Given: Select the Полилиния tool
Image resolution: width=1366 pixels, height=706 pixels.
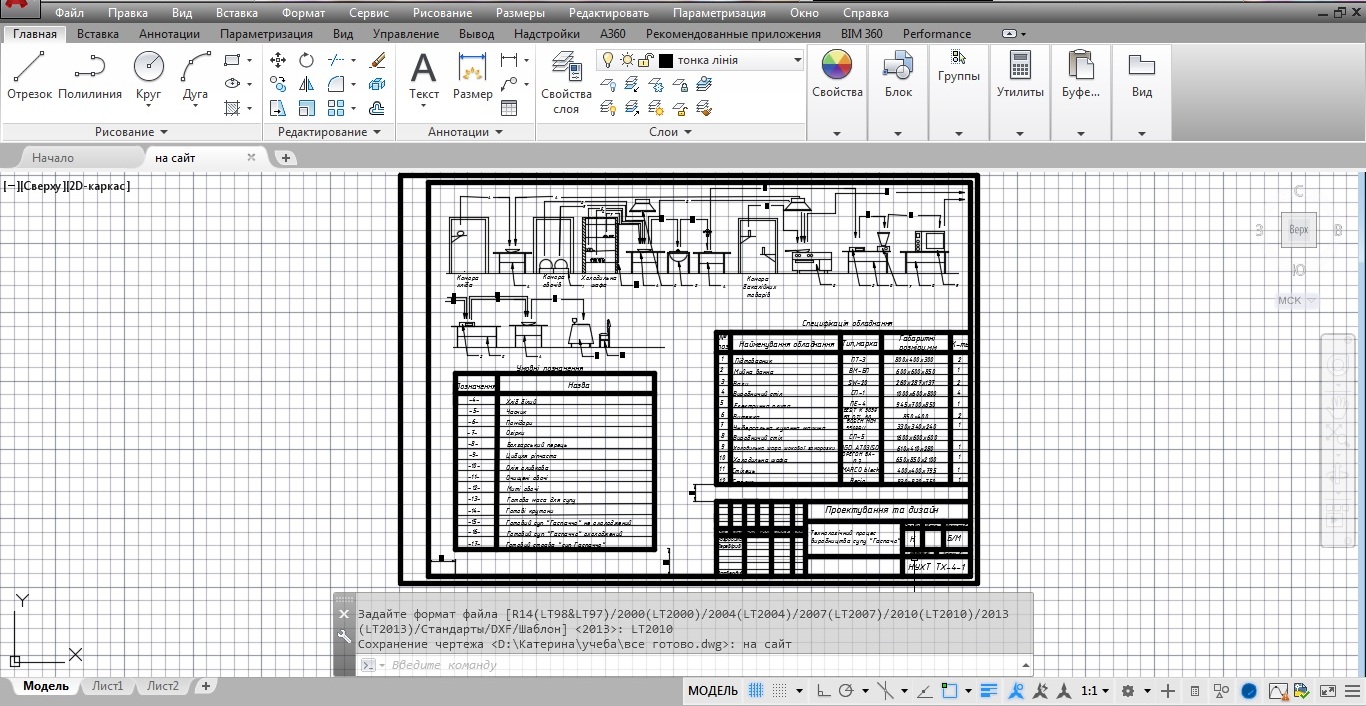Looking at the screenshot, I should click(x=90, y=75).
